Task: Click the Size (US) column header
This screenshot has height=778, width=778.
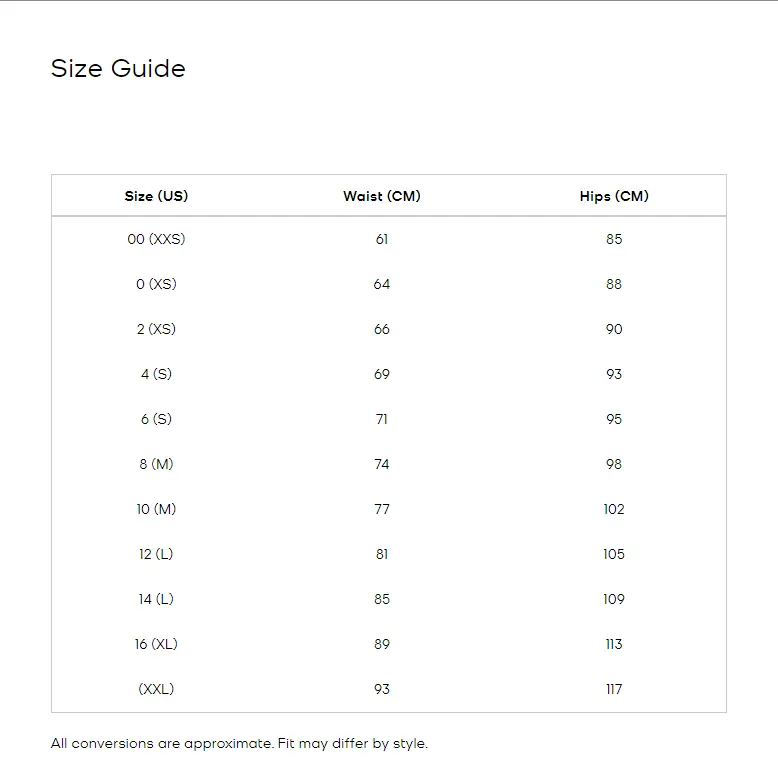Action: click(x=156, y=196)
